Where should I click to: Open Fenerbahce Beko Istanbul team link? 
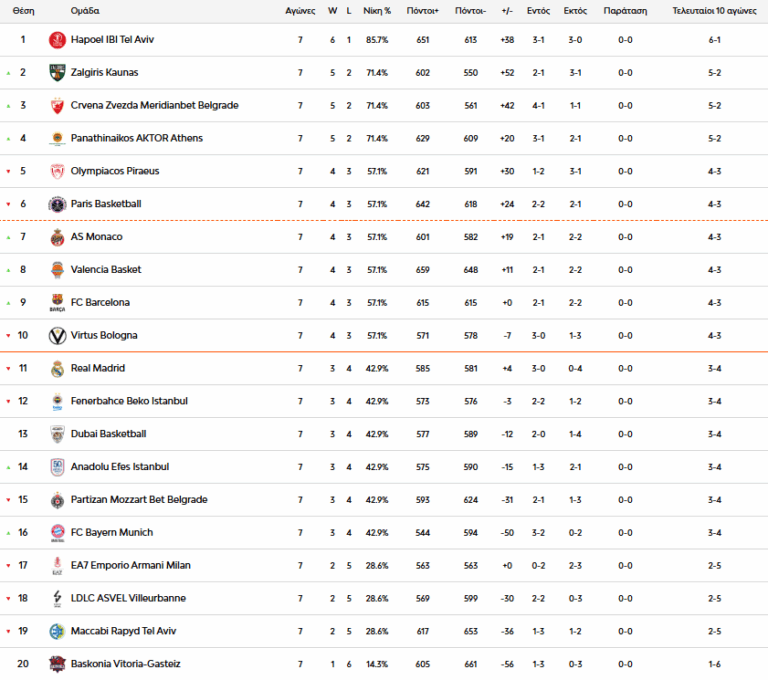129,401
